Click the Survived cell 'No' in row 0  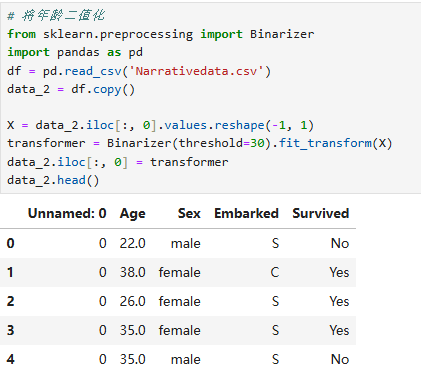[340, 243]
